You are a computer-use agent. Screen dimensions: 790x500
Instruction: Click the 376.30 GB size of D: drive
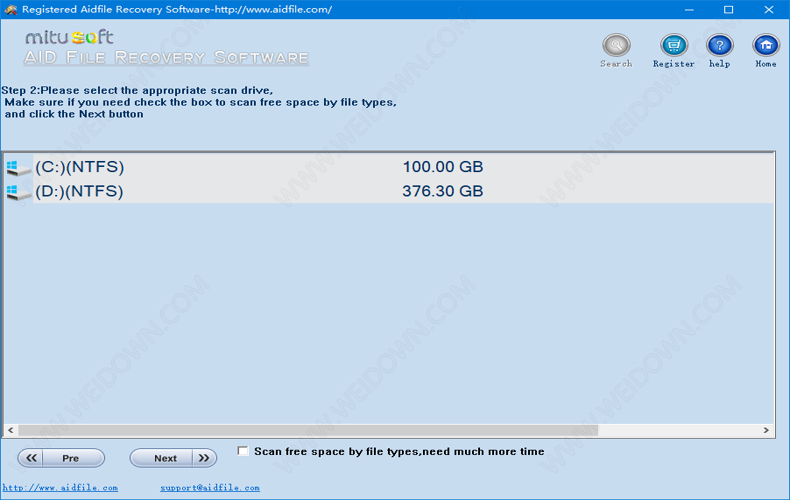point(442,192)
